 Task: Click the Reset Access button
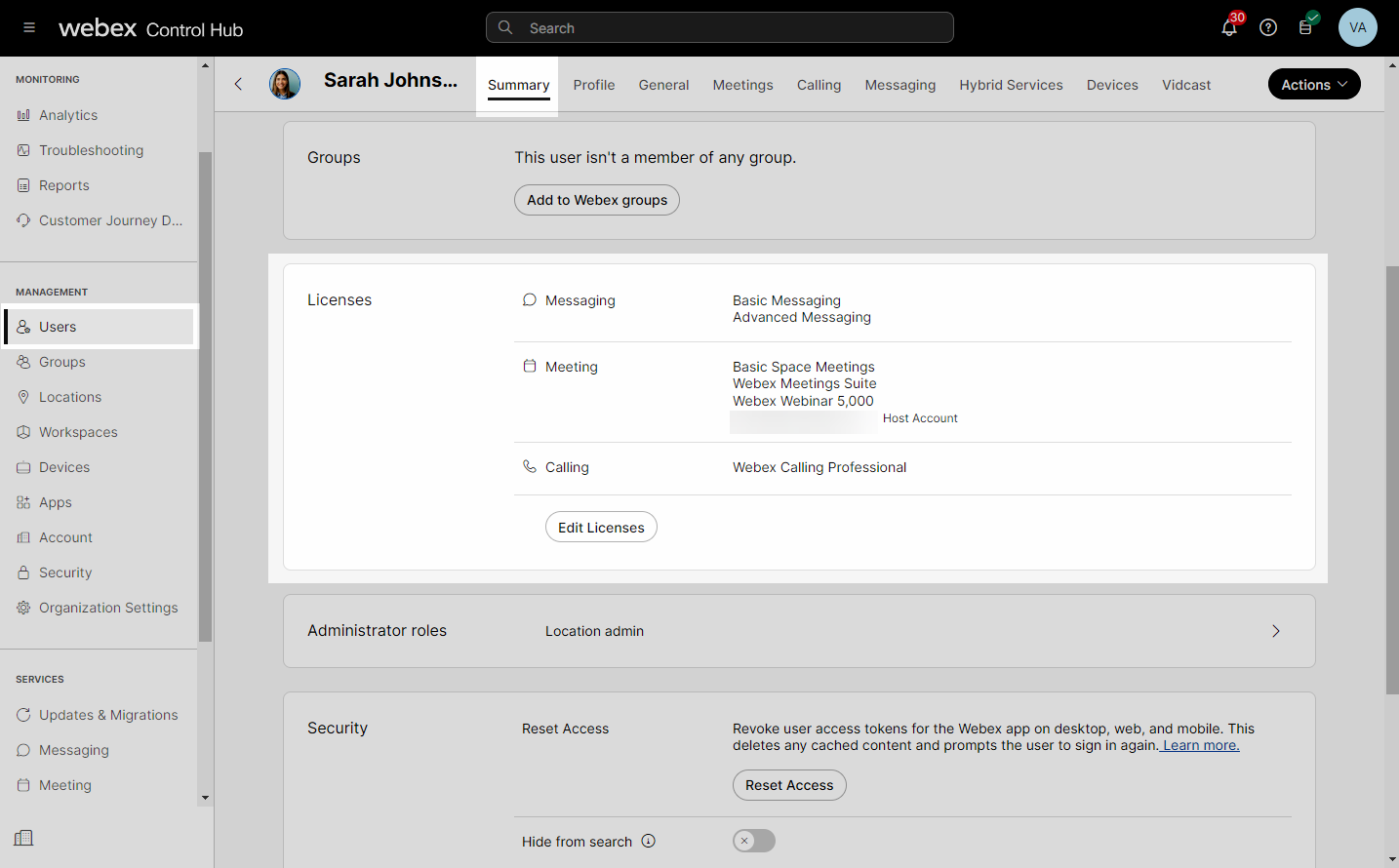(x=789, y=785)
